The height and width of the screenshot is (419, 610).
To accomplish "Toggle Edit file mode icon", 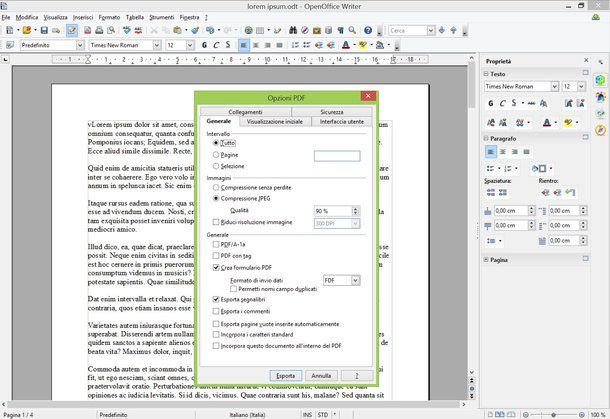I will tap(72, 30).
